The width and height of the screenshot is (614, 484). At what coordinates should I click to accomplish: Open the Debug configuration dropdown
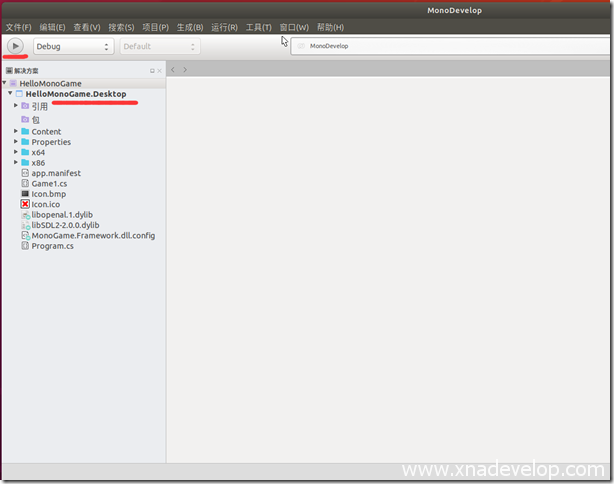(x=73, y=46)
